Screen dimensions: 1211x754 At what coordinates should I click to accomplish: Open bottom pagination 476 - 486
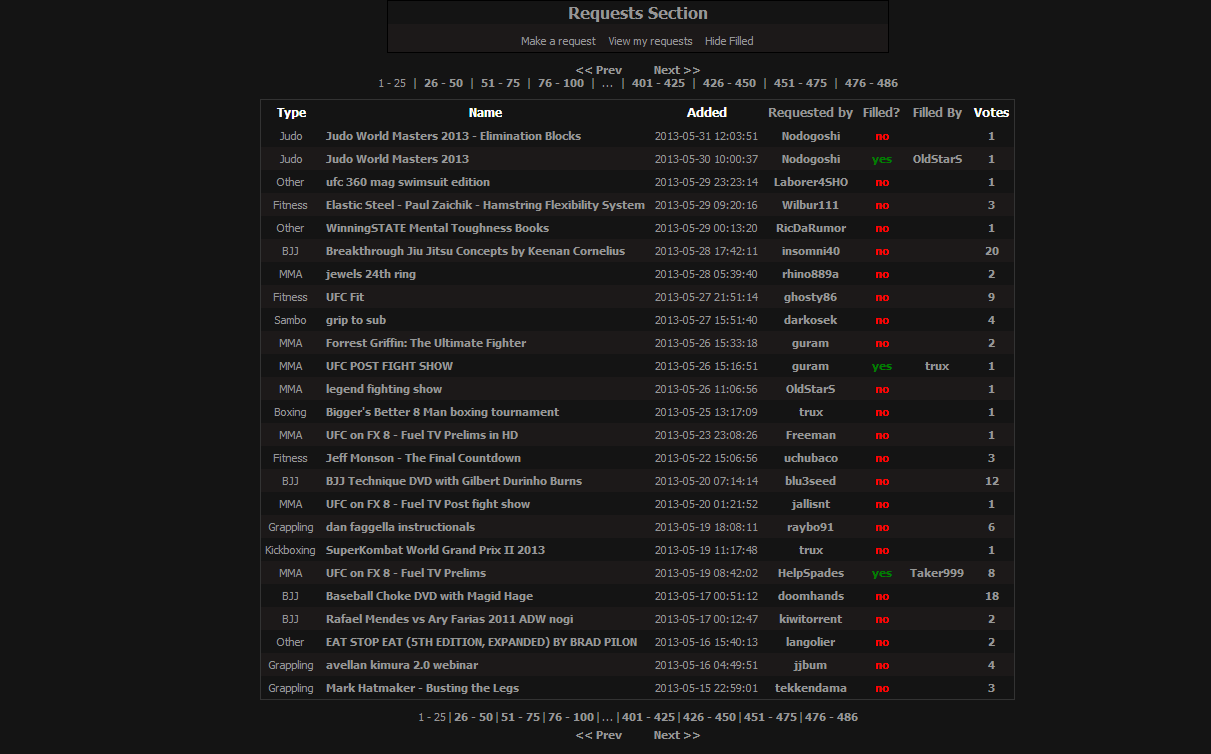pyautogui.click(x=831, y=717)
